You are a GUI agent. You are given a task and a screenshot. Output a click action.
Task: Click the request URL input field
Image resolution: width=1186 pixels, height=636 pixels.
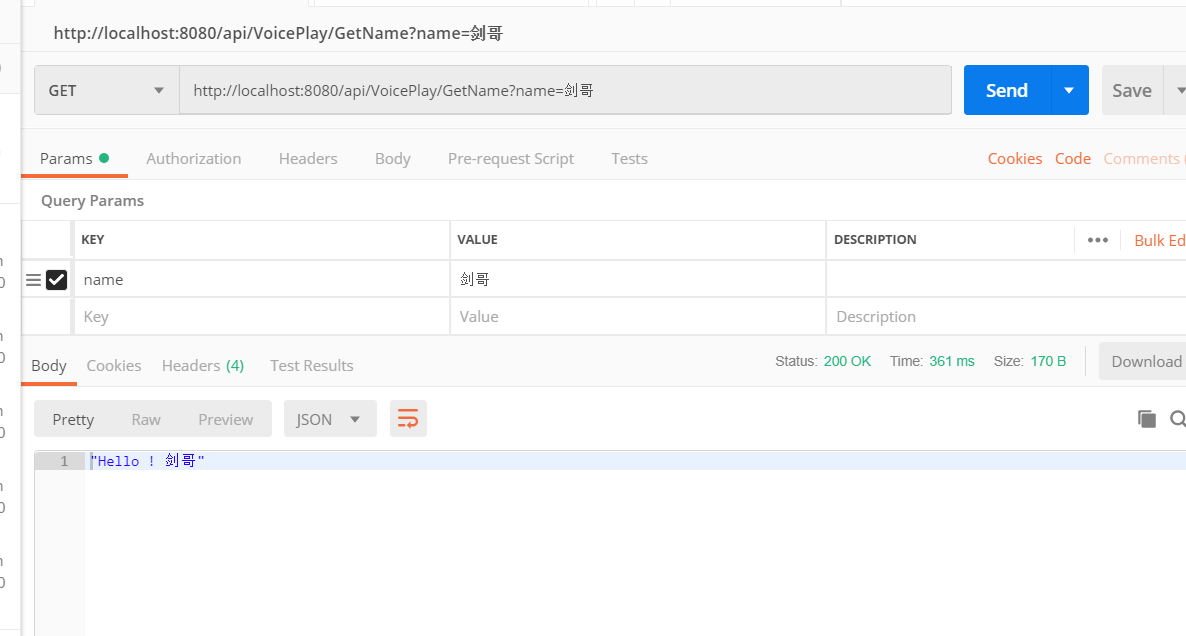pos(565,90)
